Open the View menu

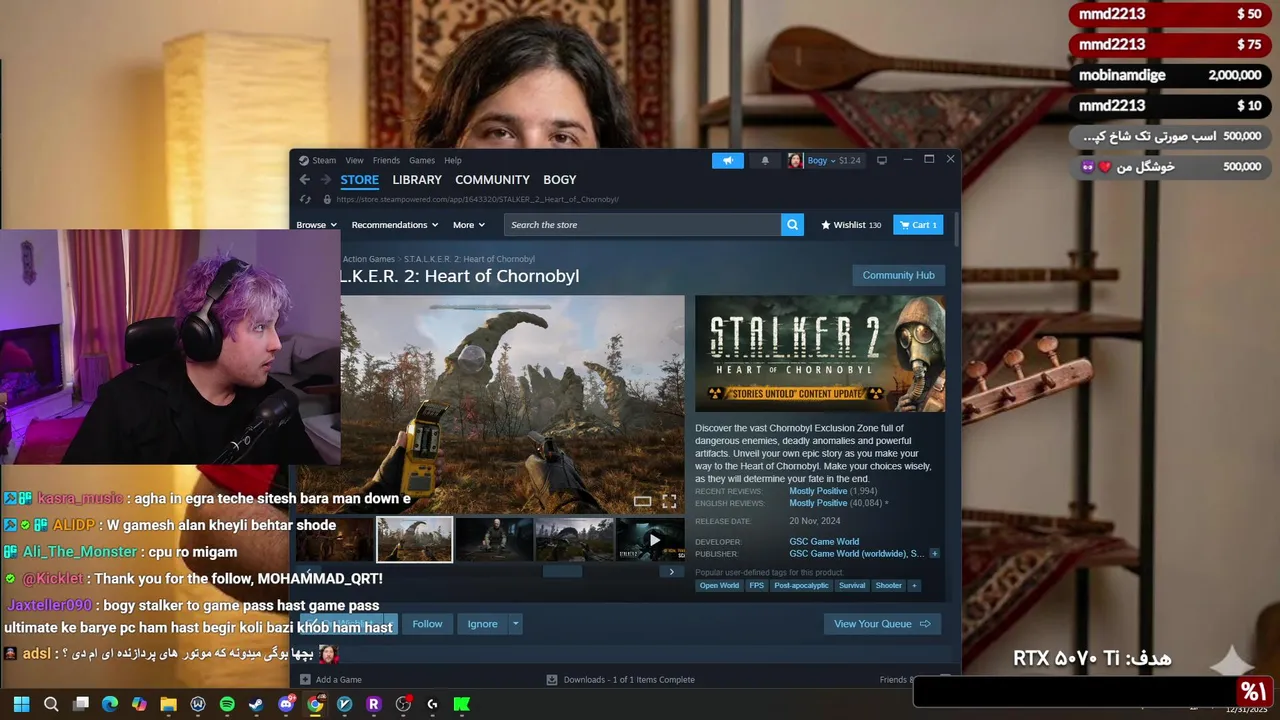[355, 160]
